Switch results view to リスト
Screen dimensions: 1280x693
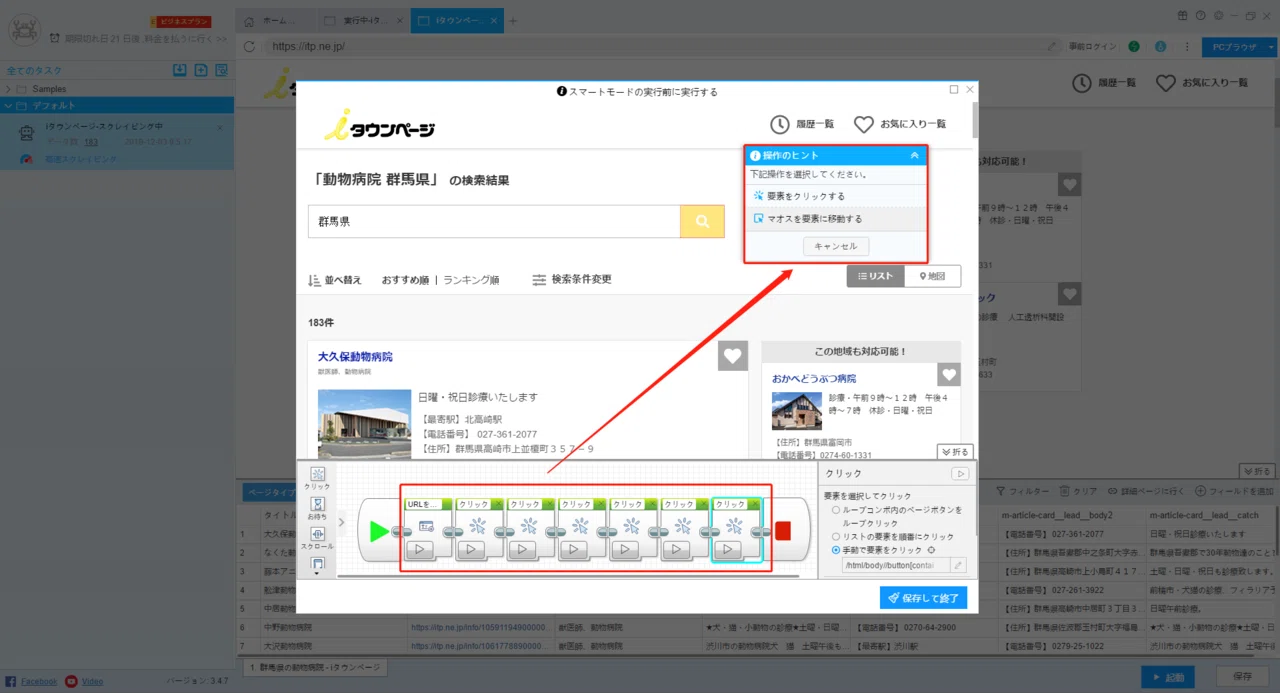click(x=875, y=276)
